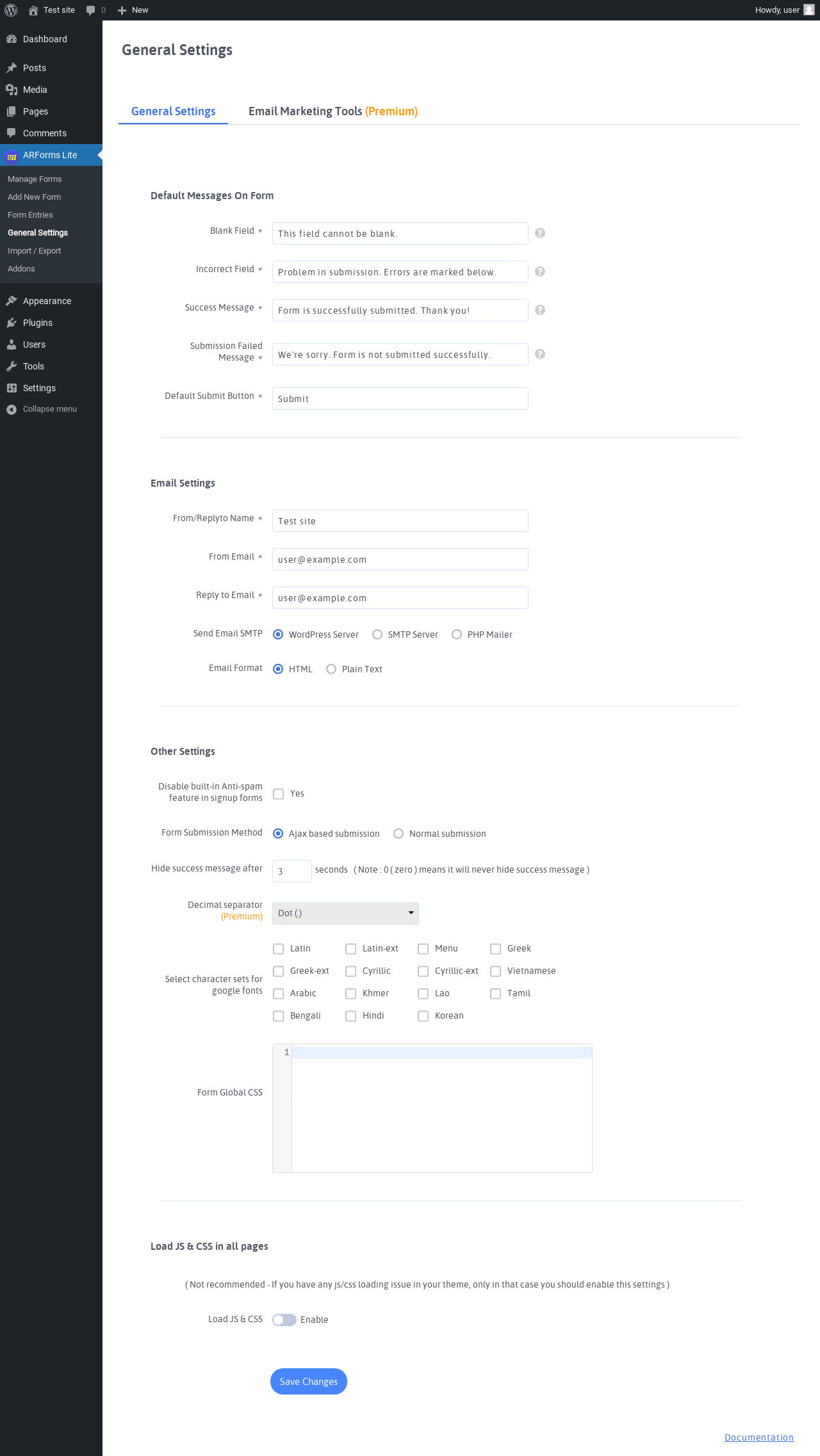Check Yes to disable Anti-spam feature
The image size is (820, 1456).
tap(278, 794)
